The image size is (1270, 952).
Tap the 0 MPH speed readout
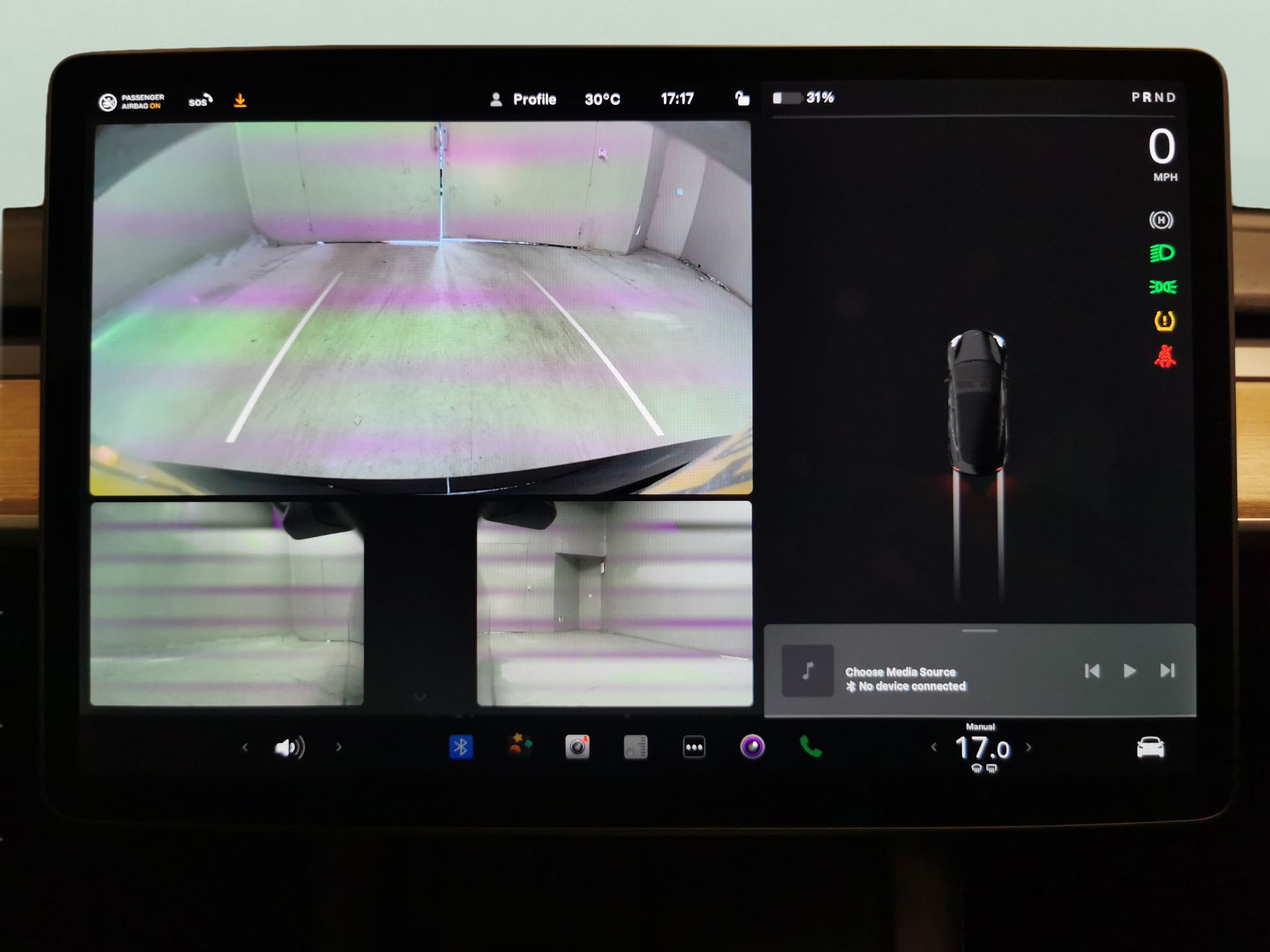point(1162,154)
